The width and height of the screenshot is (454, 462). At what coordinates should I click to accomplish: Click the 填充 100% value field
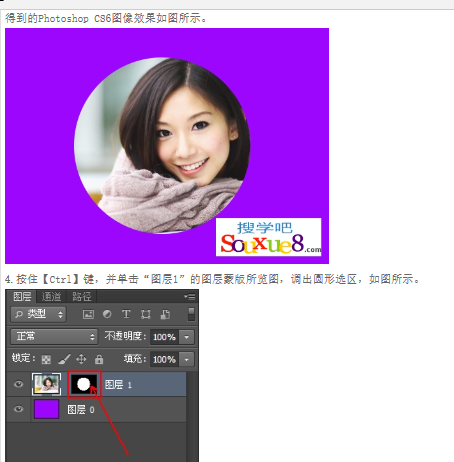tap(165, 360)
